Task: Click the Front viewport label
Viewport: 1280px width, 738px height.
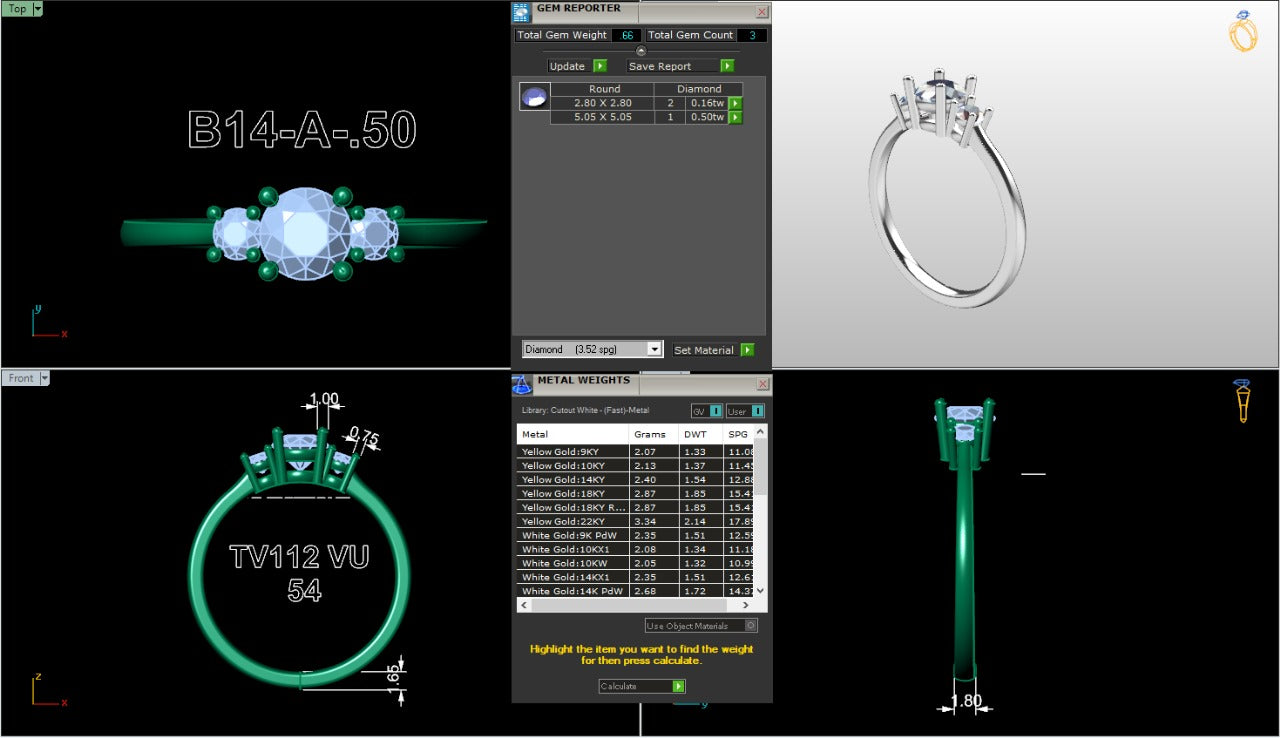Action: coord(21,378)
